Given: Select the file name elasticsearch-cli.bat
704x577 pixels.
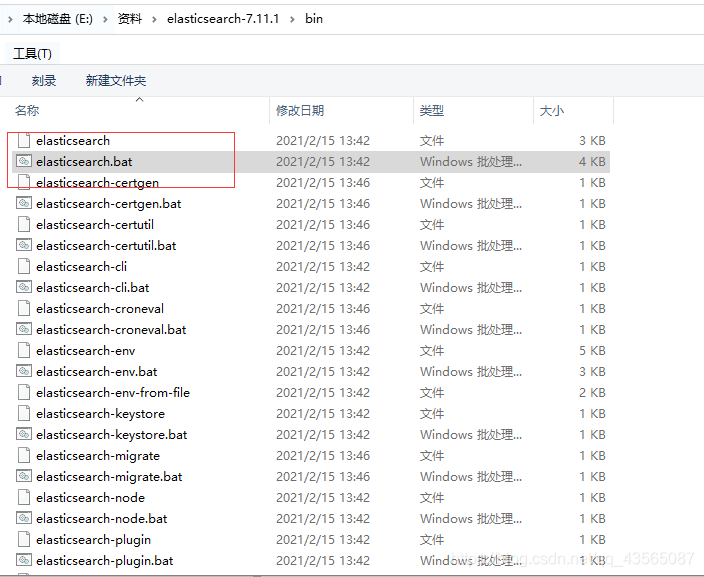Looking at the screenshot, I should tap(92, 288).
